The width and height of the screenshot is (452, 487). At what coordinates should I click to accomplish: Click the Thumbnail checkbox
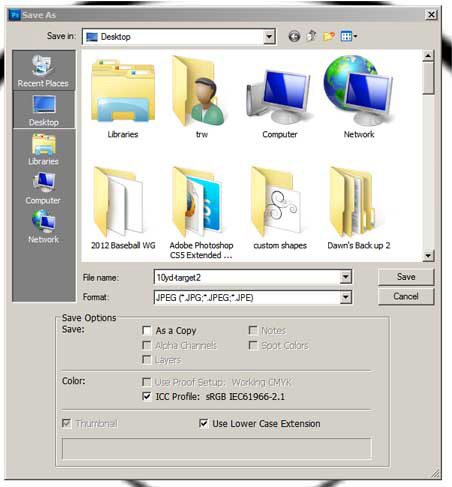pos(67,423)
